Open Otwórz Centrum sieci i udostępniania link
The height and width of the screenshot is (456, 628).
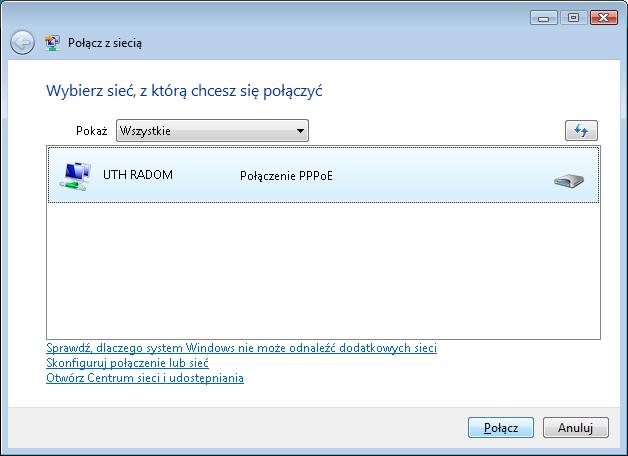click(x=145, y=378)
